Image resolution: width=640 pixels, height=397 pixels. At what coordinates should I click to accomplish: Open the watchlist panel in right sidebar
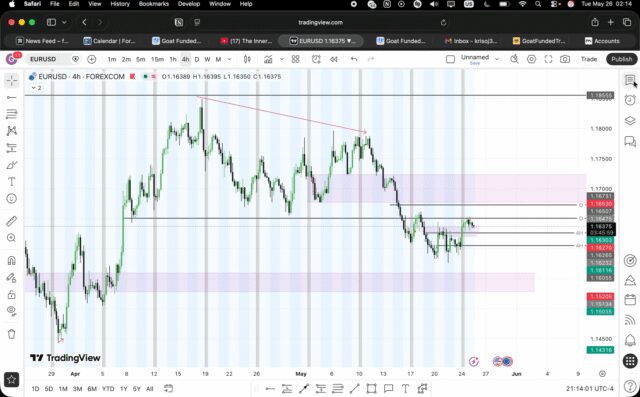630,80
